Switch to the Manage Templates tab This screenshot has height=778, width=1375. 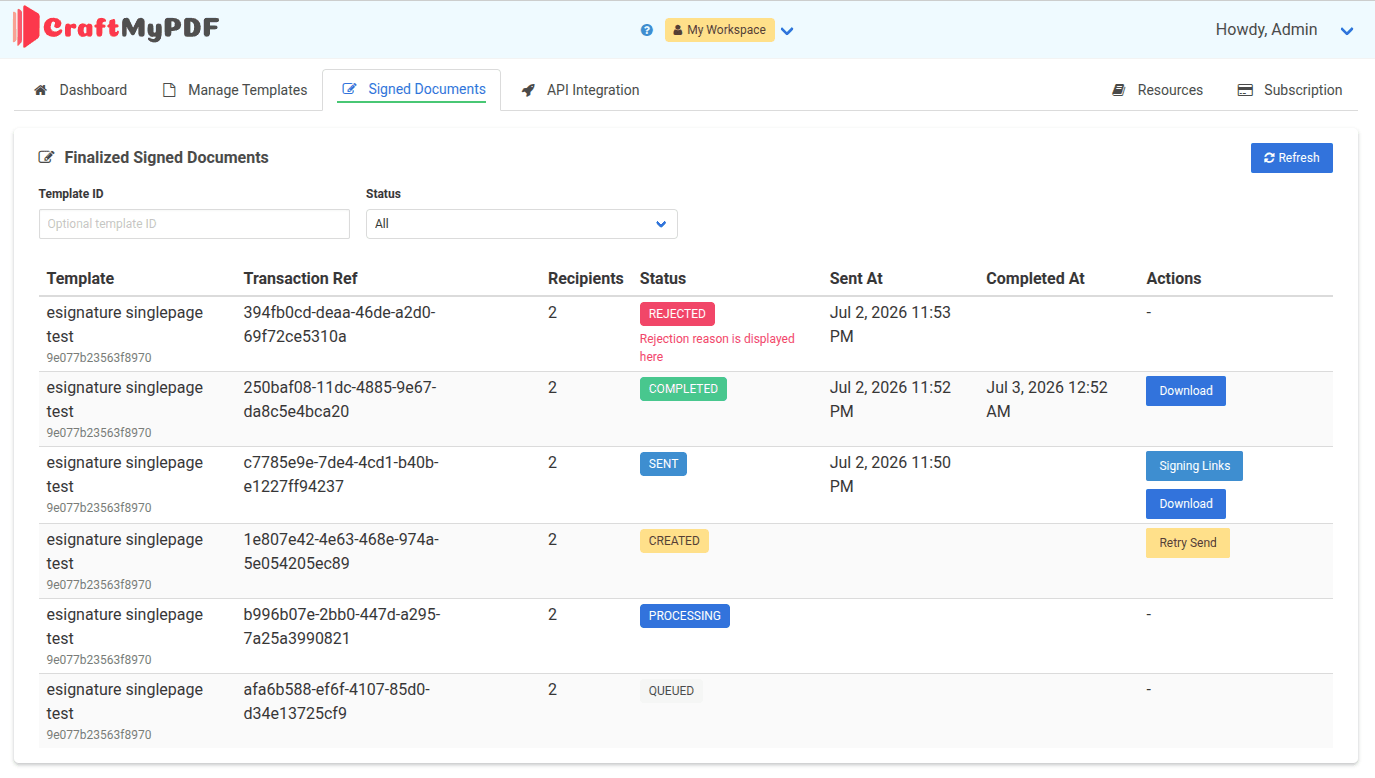pyautogui.click(x=235, y=90)
